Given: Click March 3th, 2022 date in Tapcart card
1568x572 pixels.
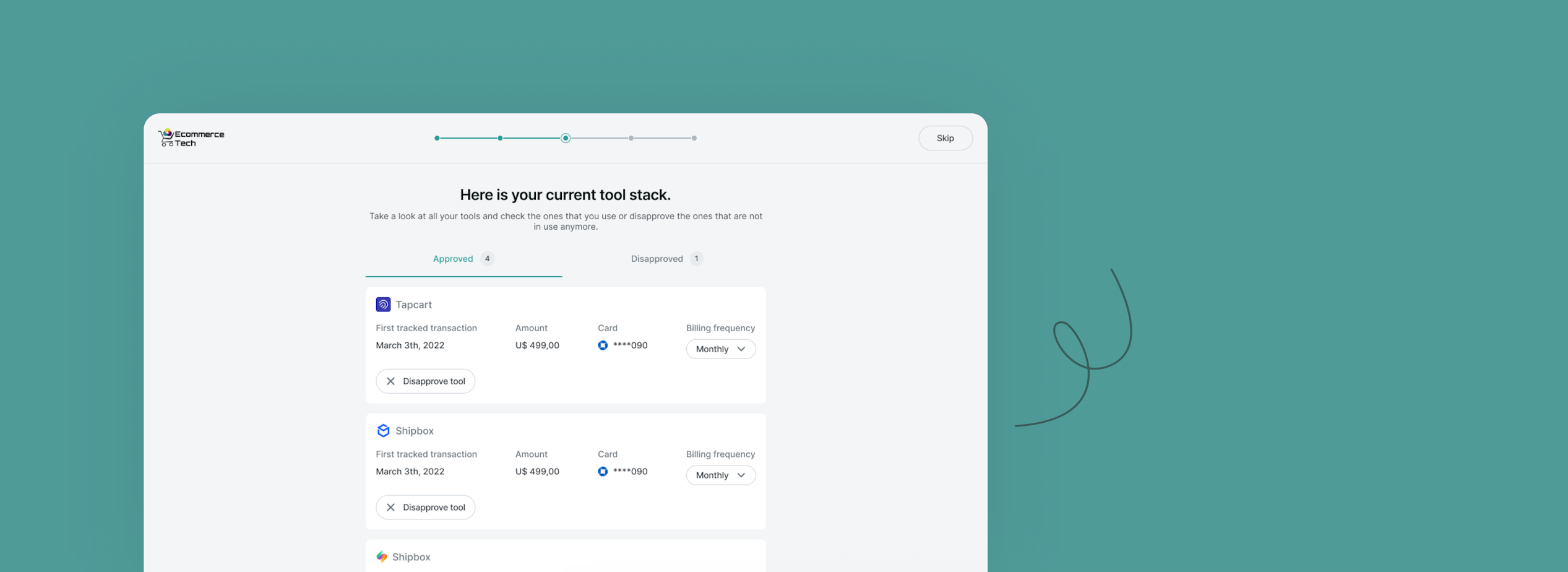Looking at the screenshot, I should 410,345.
